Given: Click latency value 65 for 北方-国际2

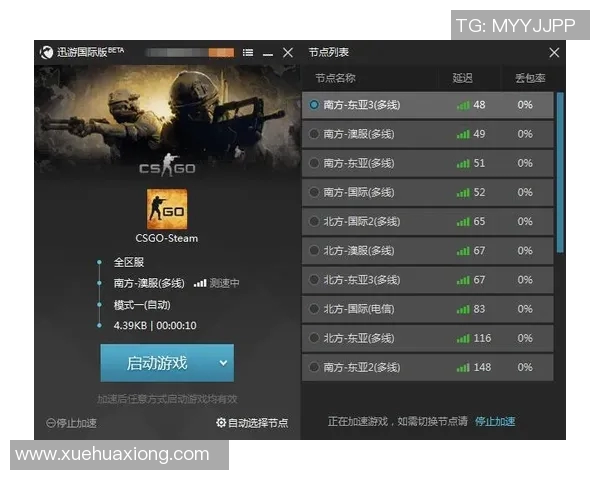Looking at the screenshot, I should (x=479, y=221).
